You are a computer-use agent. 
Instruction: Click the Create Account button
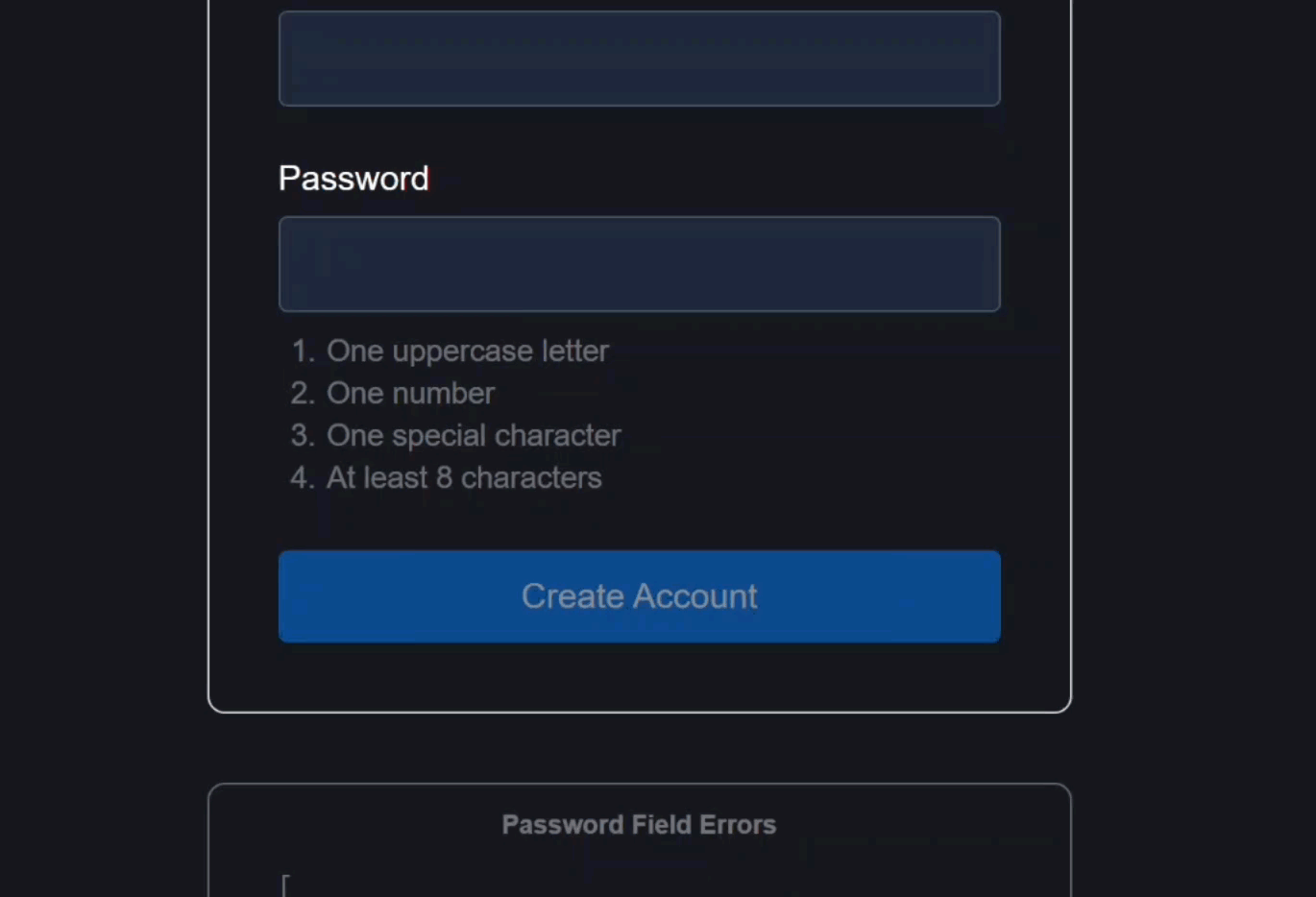(x=639, y=595)
